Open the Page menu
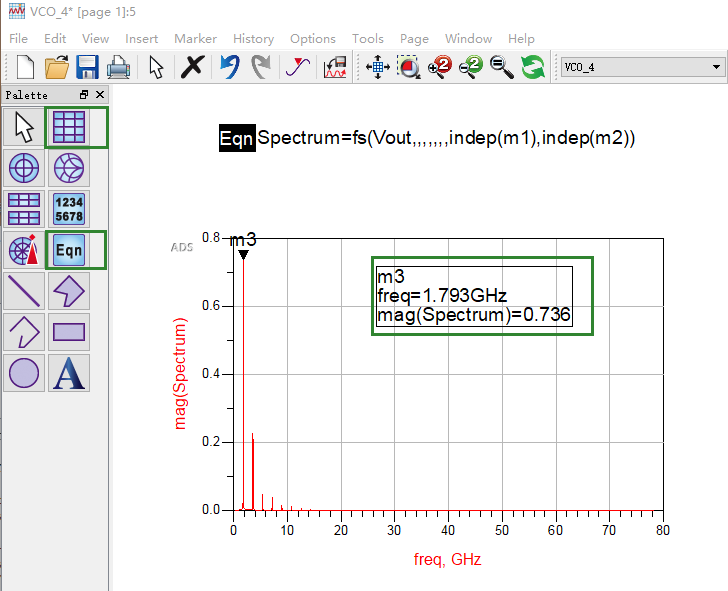 414,39
